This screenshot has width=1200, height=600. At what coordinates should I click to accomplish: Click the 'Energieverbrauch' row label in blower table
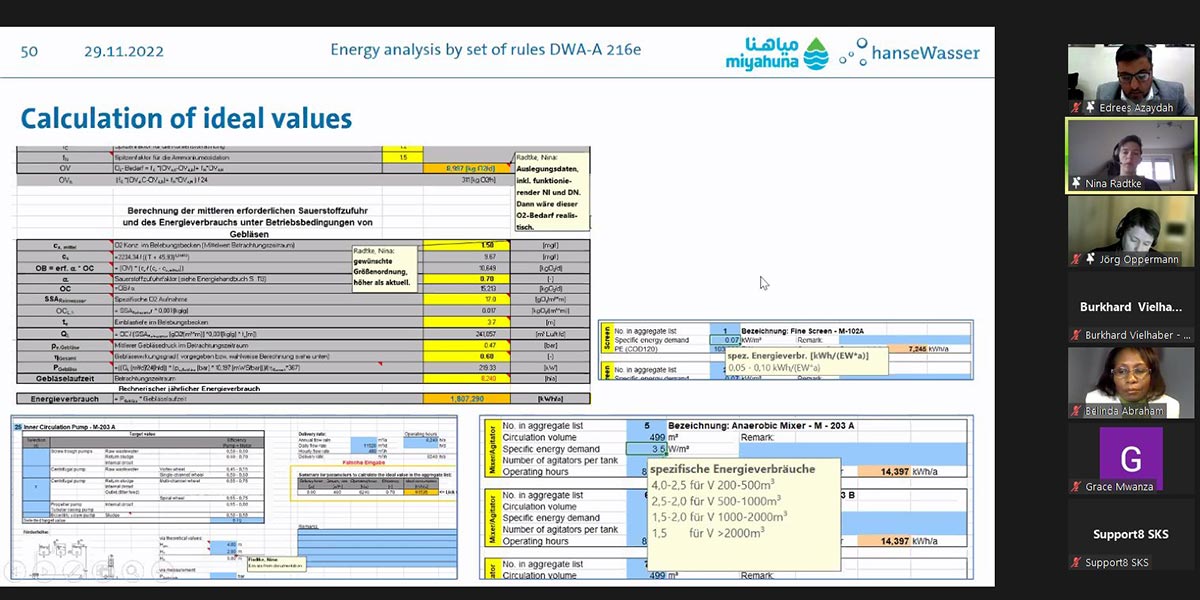[64, 398]
